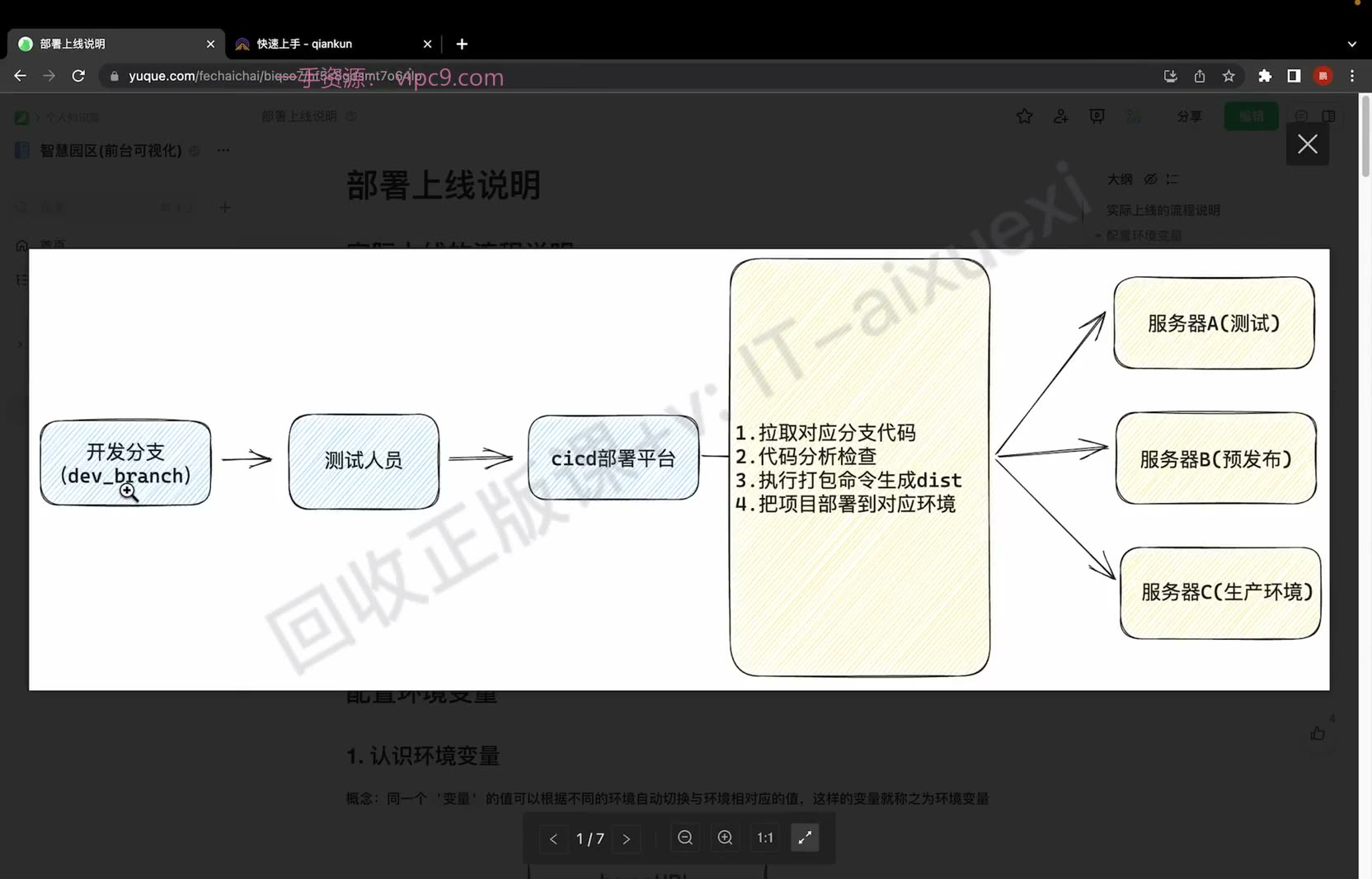1372x879 pixels.
Task: Zoom out the preview image
Action: click(x=685, y=838)
